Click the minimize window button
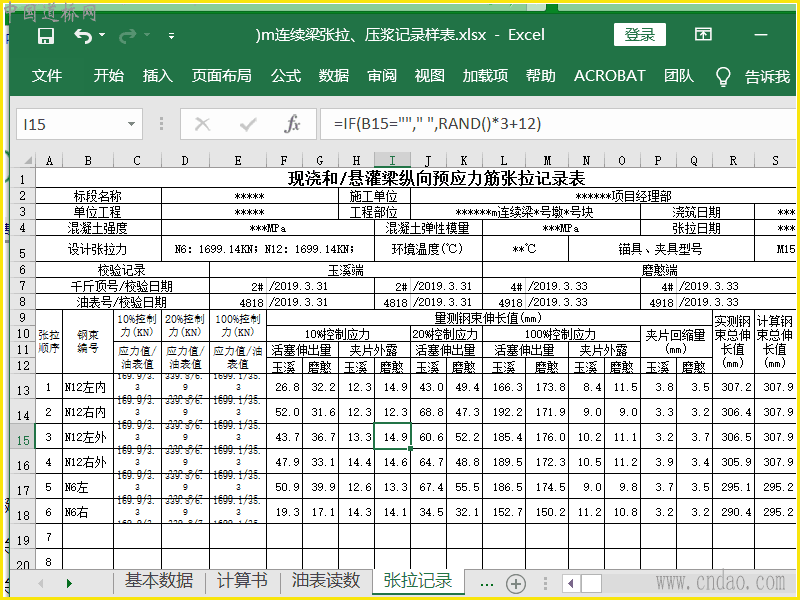Image resolution: width=800 pixels, height=600 pixels. pos(761,35)
